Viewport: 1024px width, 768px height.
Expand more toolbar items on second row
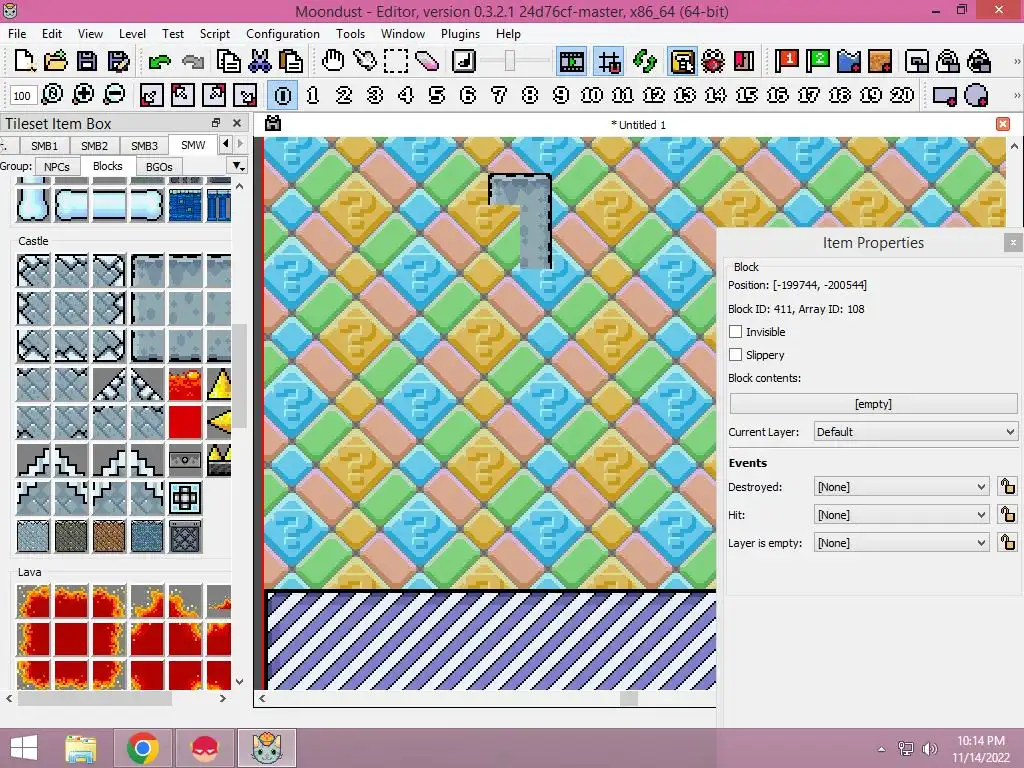tap(1017, 95)
